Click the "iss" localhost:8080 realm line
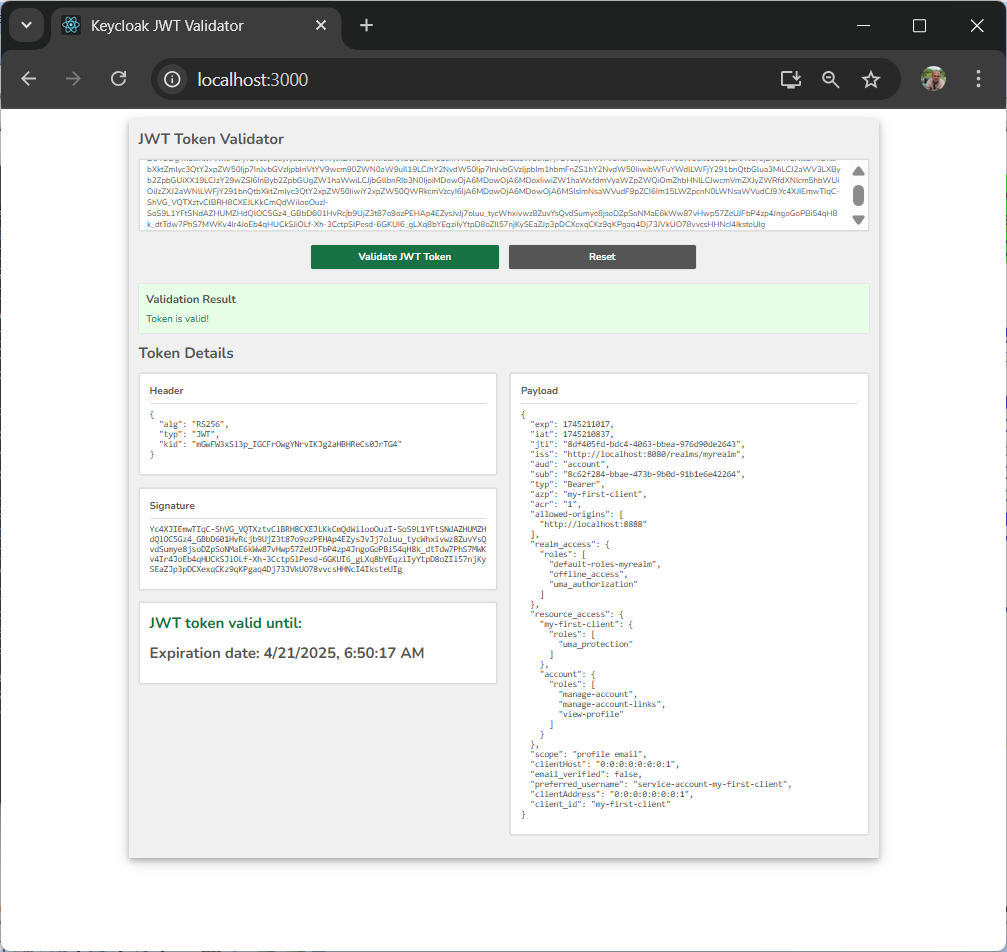 637,454
